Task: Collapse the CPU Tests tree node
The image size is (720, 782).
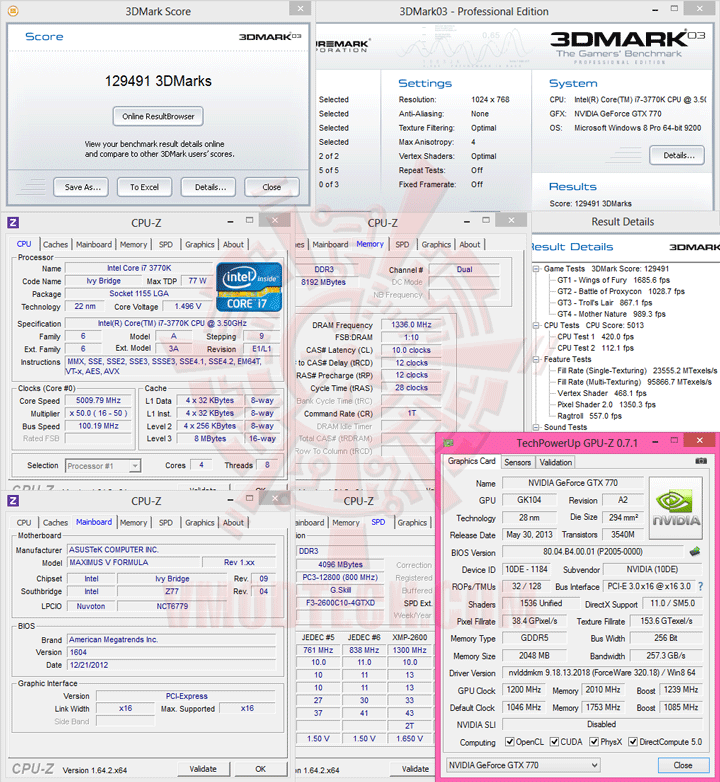Action: (x=537, y=325)
